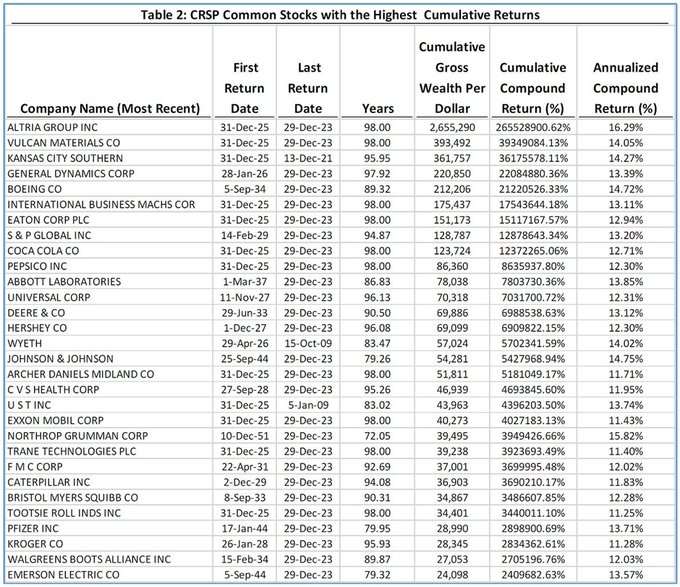The image size is (680, 587).
Task: Click S & P Global first date 14-Feb-29
Action: [245, 235]
